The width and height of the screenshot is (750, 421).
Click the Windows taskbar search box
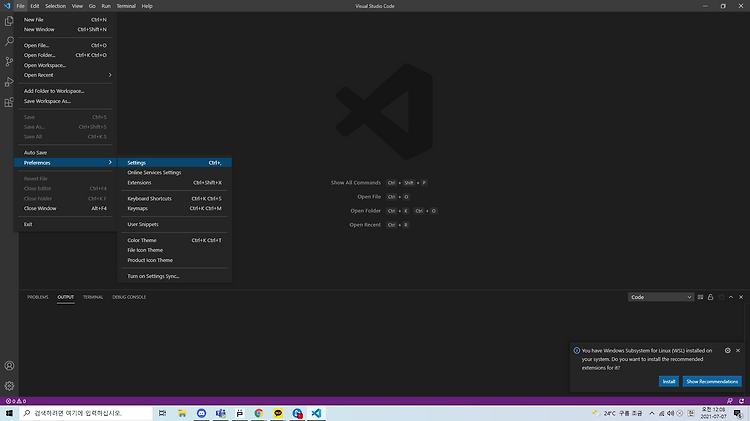[86, 413]
